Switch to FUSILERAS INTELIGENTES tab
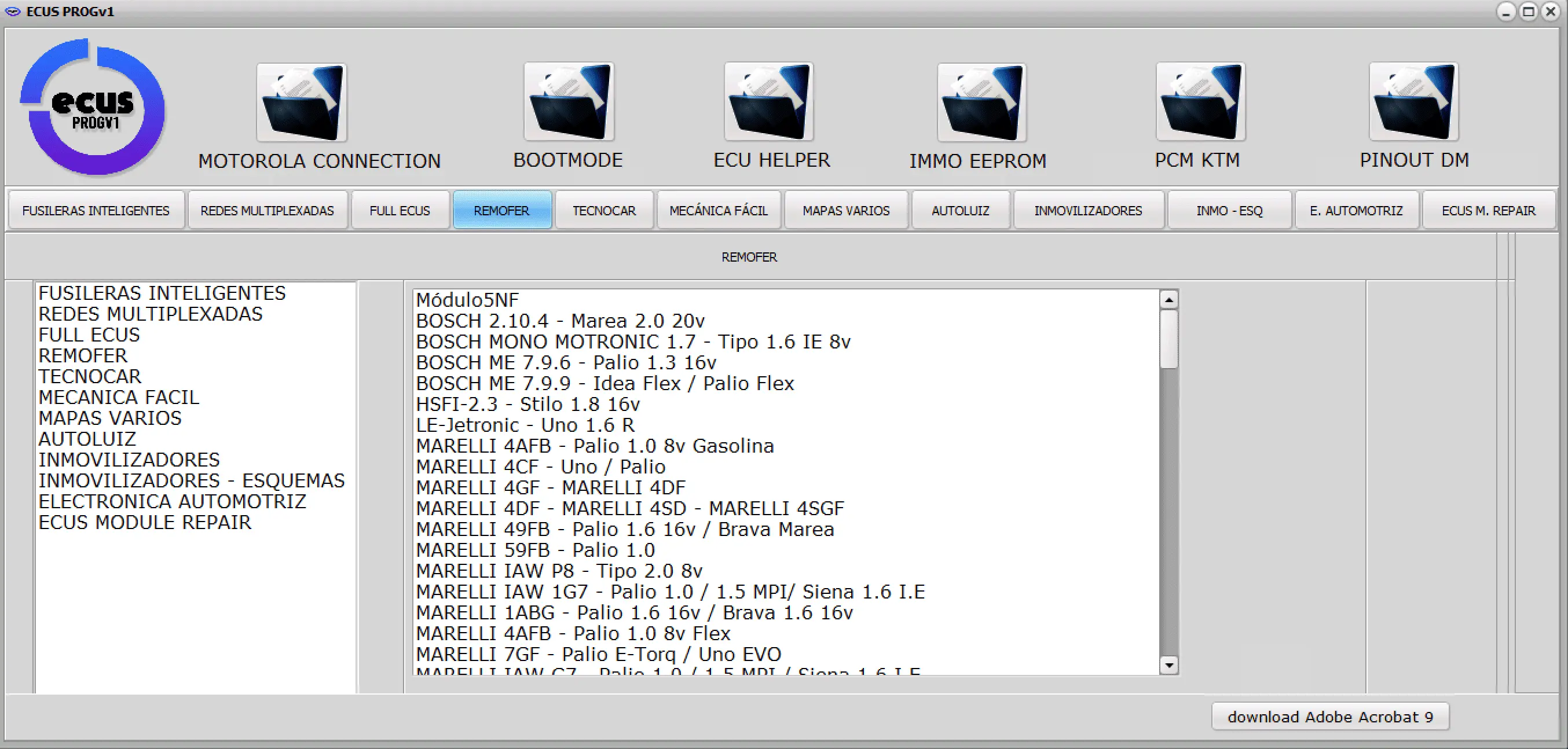Image resolution: width=1568 pixels, height=749 pixels. coord(96,211)
